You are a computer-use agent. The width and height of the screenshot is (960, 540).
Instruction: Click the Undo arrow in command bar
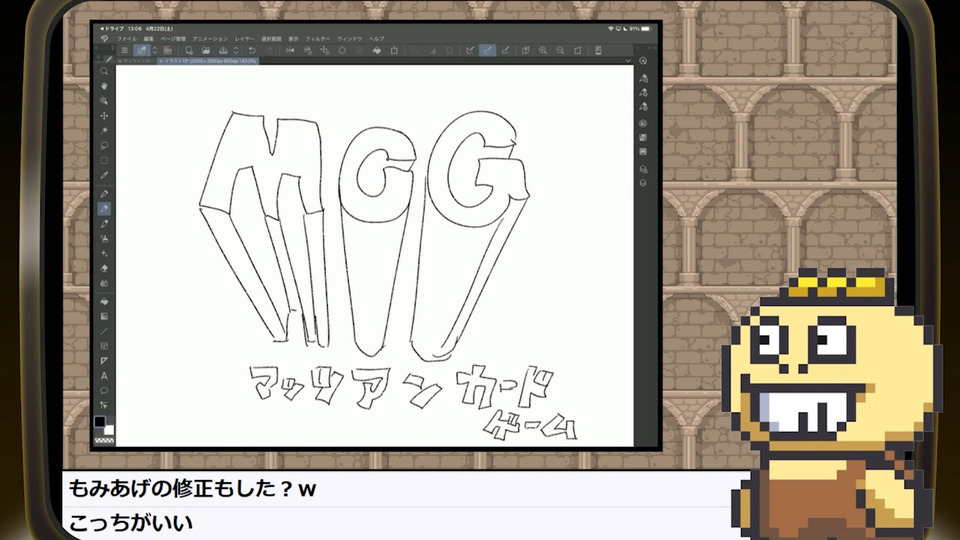point(252,51)
